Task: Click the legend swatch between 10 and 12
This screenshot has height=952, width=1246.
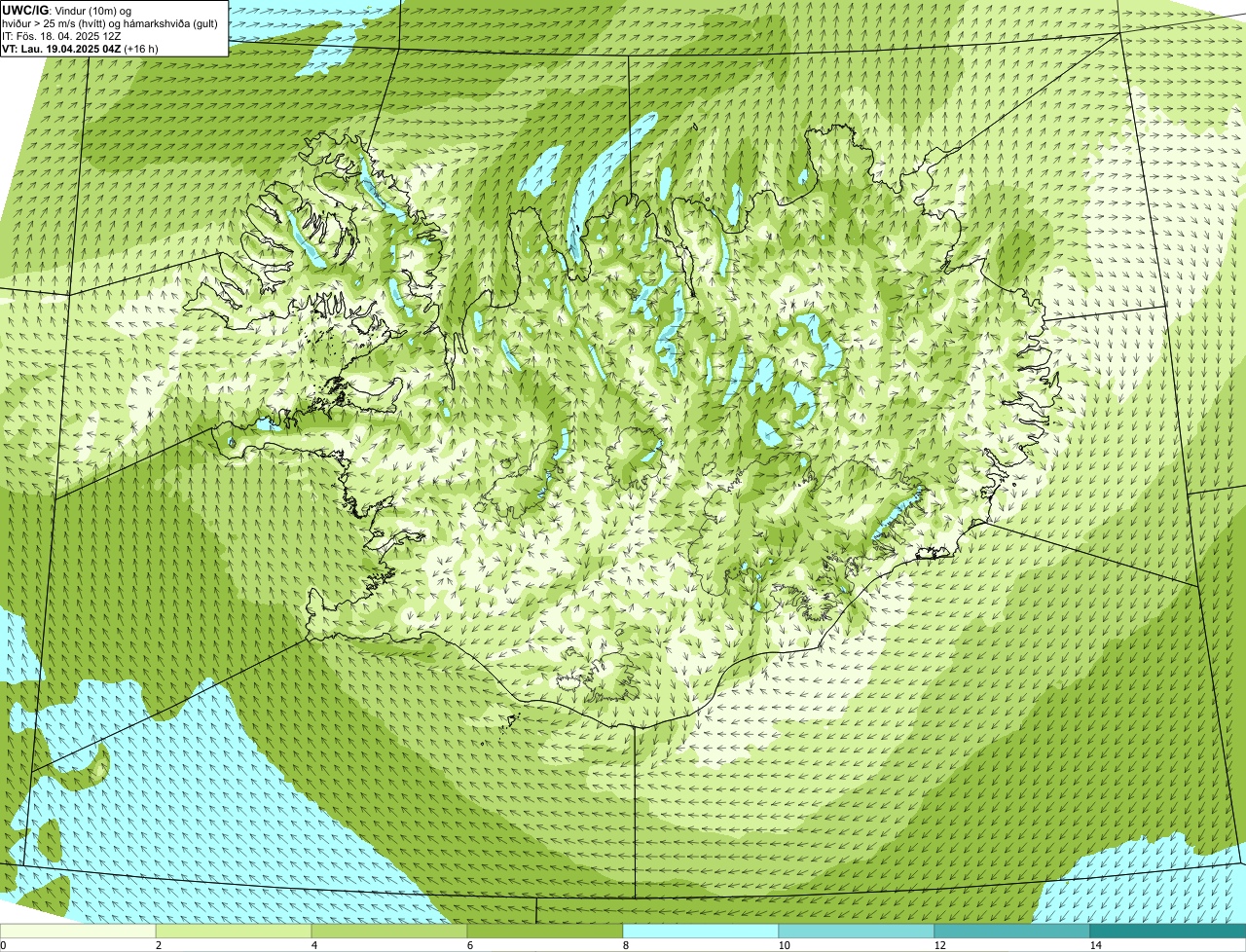Action: (x=857, y=931)
